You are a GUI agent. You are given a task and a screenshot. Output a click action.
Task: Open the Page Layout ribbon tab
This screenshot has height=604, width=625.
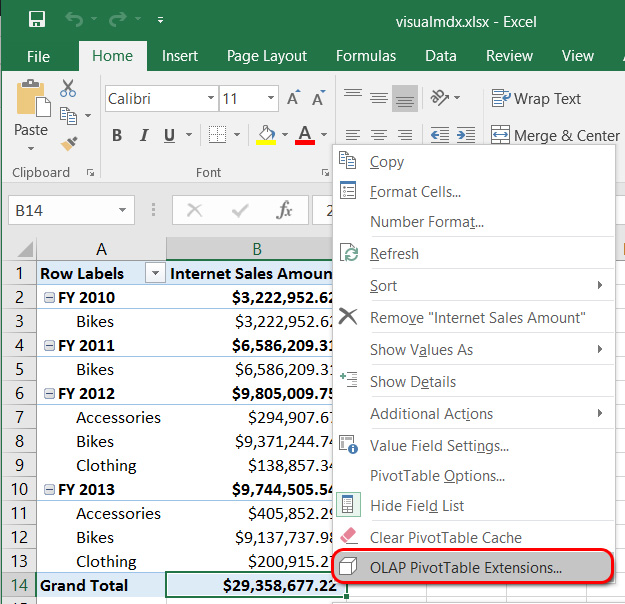[x=266, y=56]
